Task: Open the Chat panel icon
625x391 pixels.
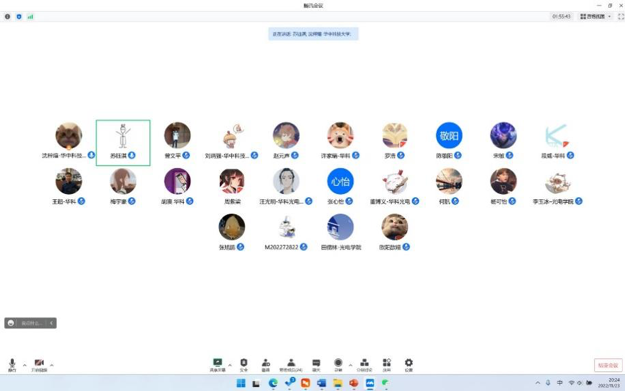Action: pyautogui.click(x=316, y=364)
